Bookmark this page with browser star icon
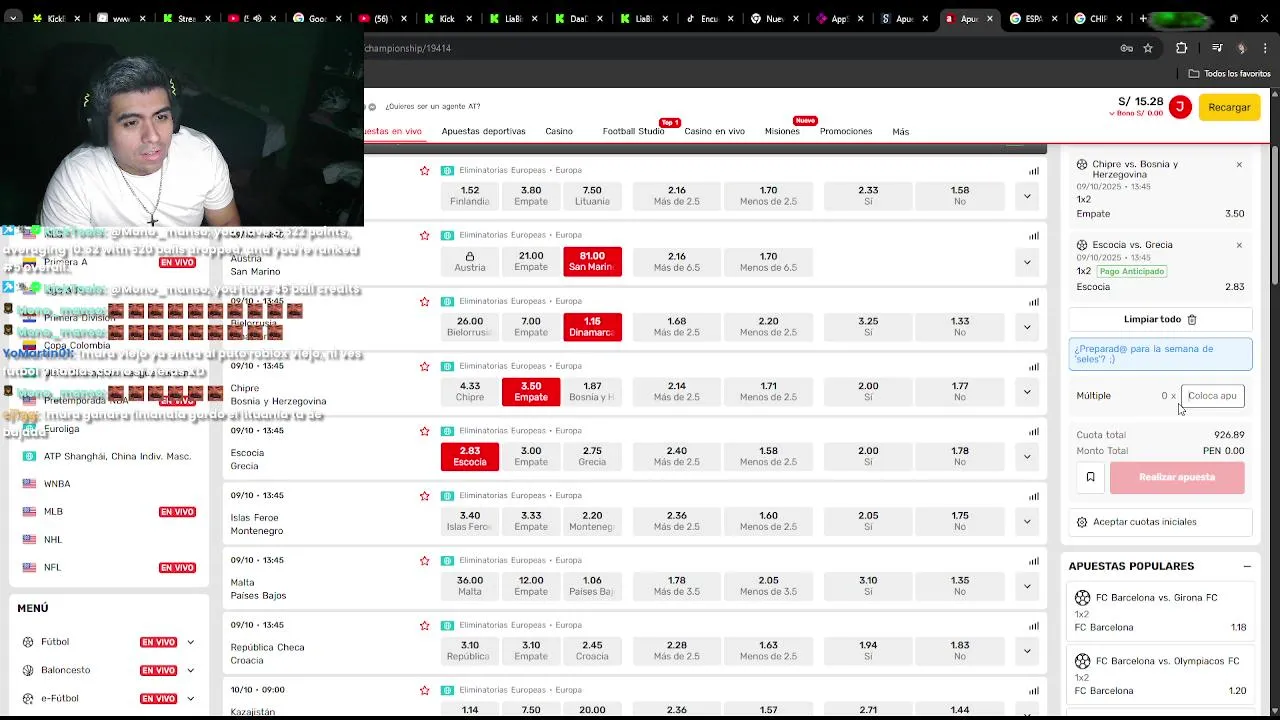The image size is (1280, 720). pyautogui.click(x=1148, y=48)
